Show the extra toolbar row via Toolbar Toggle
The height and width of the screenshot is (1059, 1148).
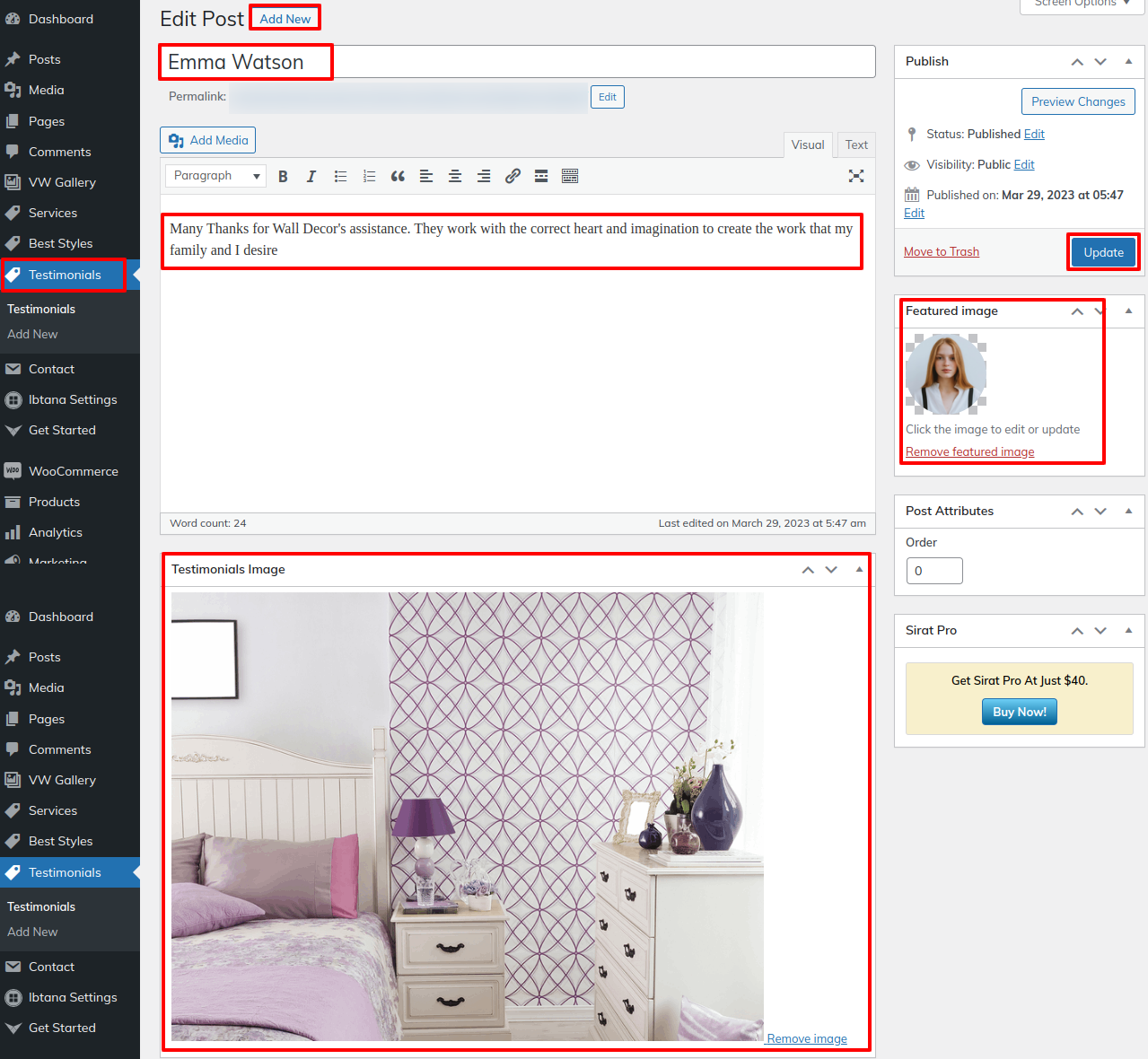click(570, 177)
